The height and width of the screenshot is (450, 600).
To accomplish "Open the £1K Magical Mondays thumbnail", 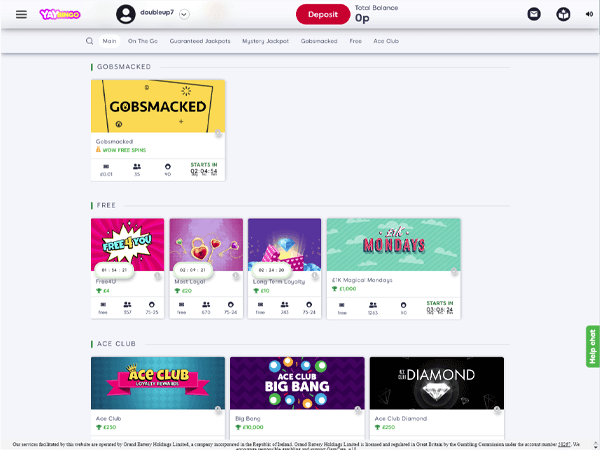I will (393, 245).
